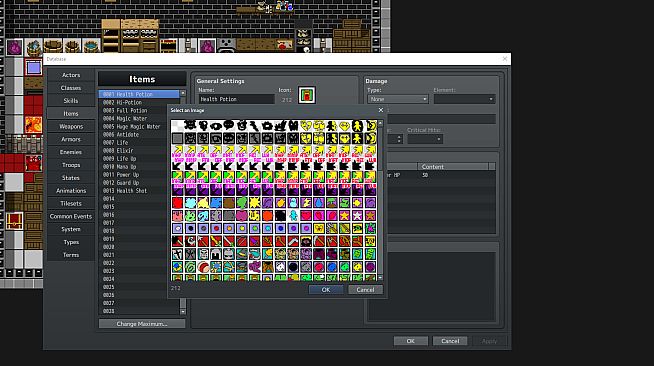Pick the yellow broken heart icon on a white background

[306, 125]
